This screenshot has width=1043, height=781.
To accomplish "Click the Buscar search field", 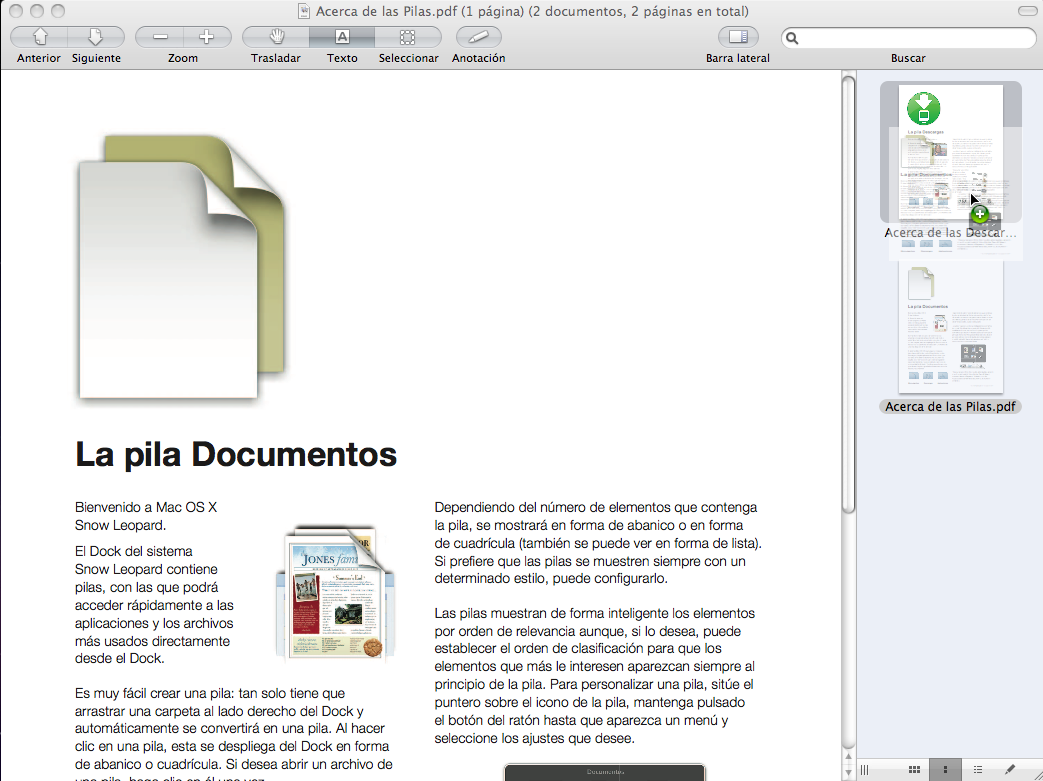I will point(909,38).
